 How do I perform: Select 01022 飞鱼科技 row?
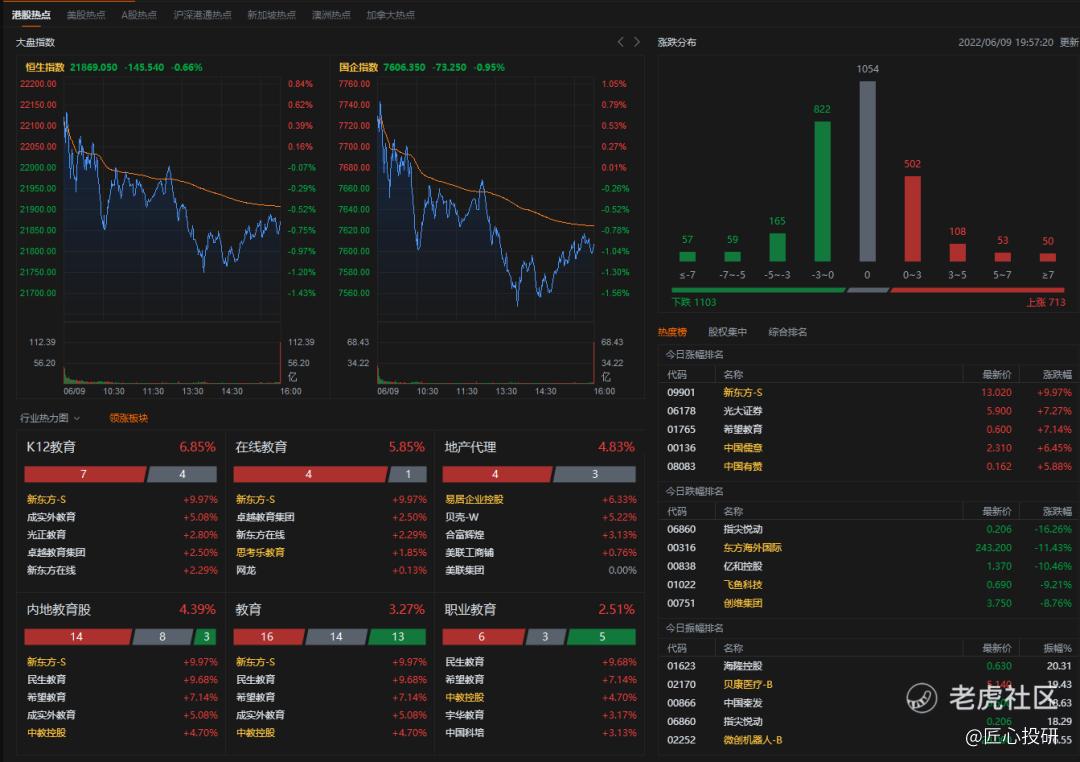868,585
